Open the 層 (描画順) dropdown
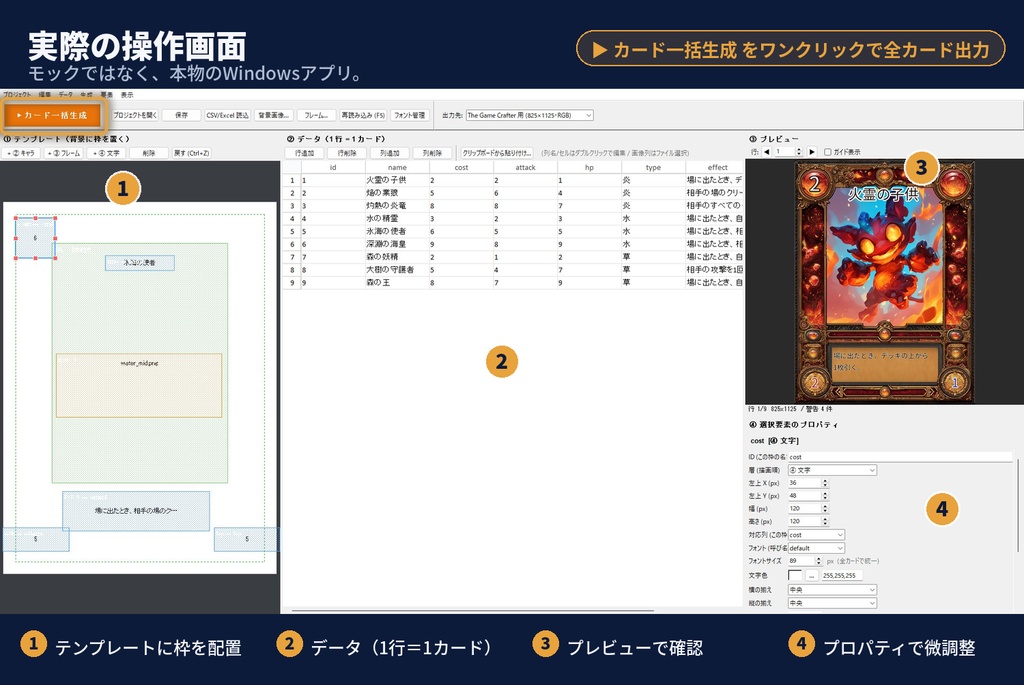 pos(832,470)
